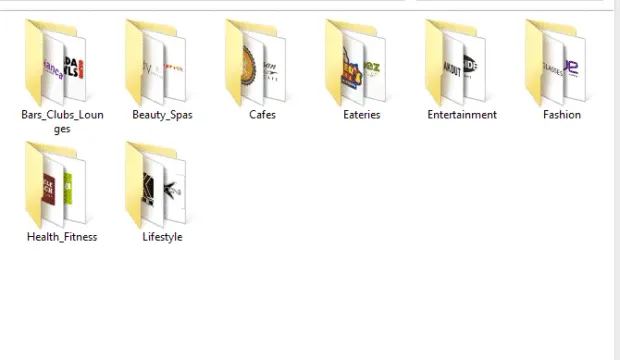The width and height of the screenshot is (620, 360).
Task: Open the Health_Fitness folder icon
Action: point(56,185)
